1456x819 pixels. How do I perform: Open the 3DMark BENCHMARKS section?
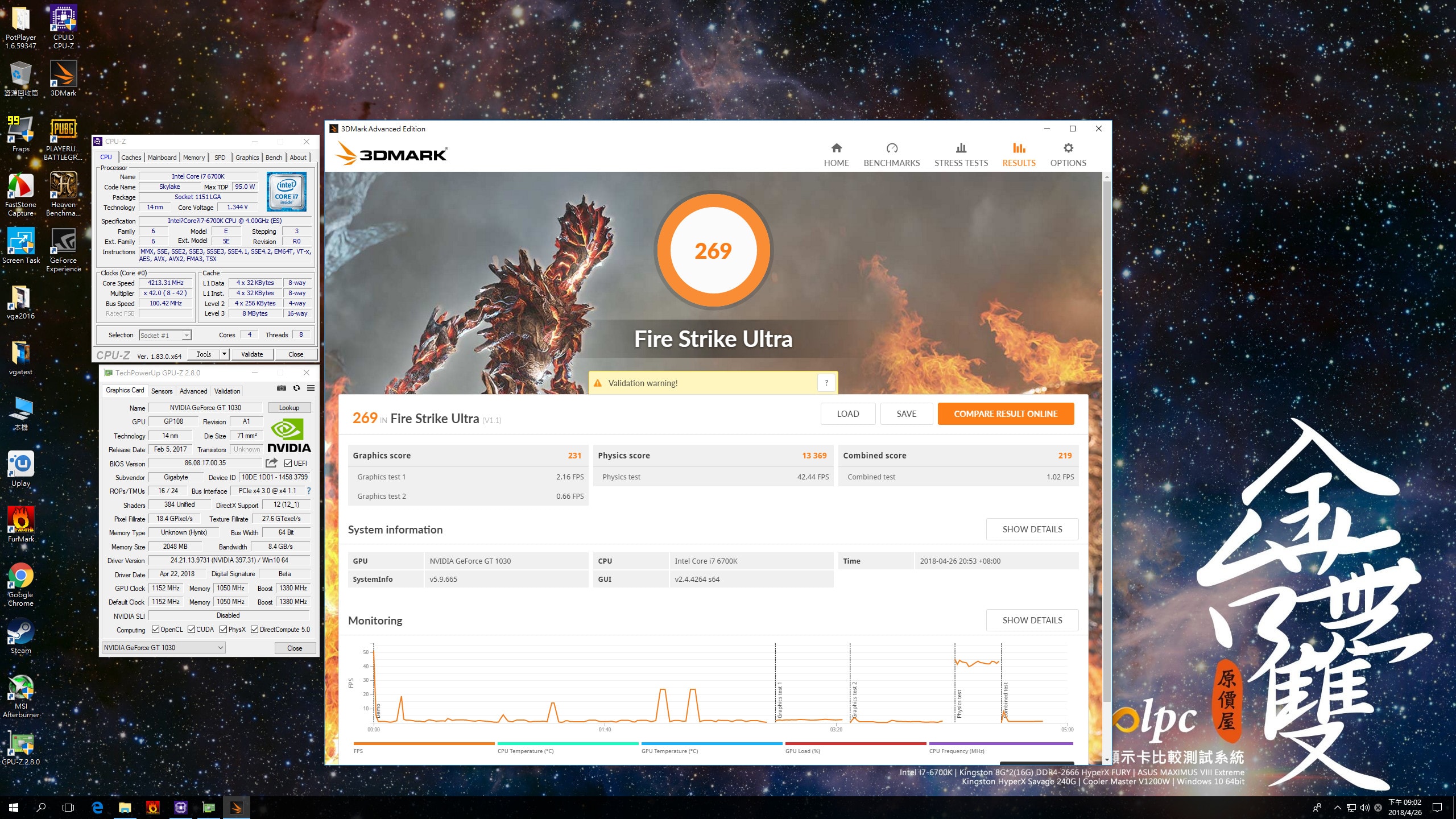click(x=891, y=155)
